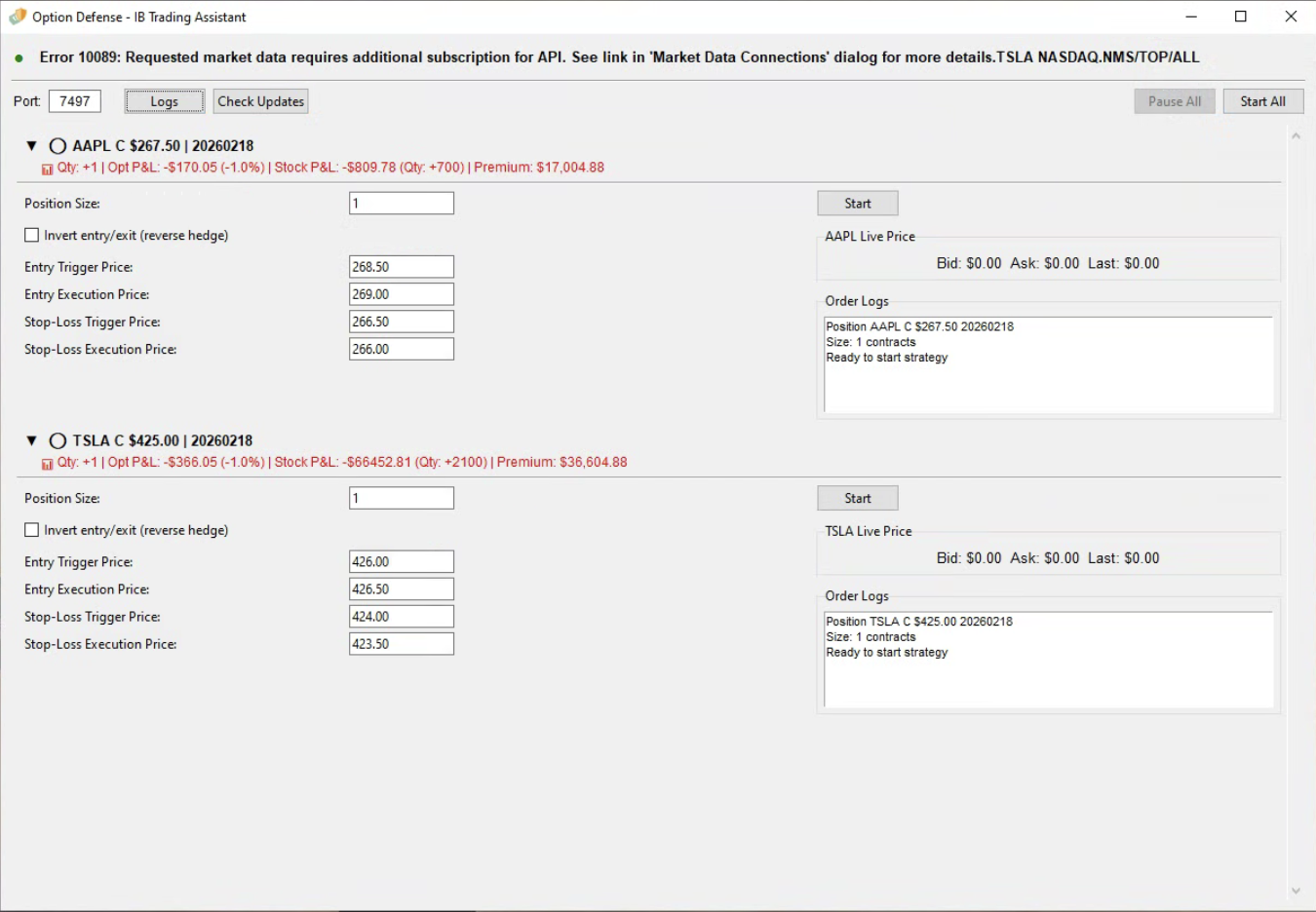This screenshot has height=912, width=1316.
Task: Collapse the TSLA position section
Action: click(31, 441)
